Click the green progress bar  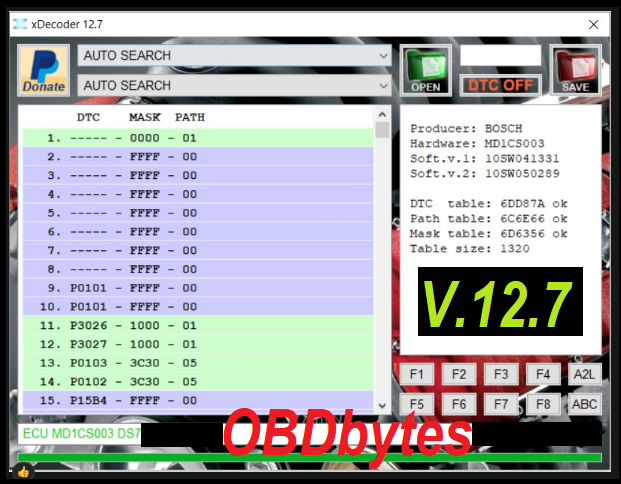(x=310, y=458)
